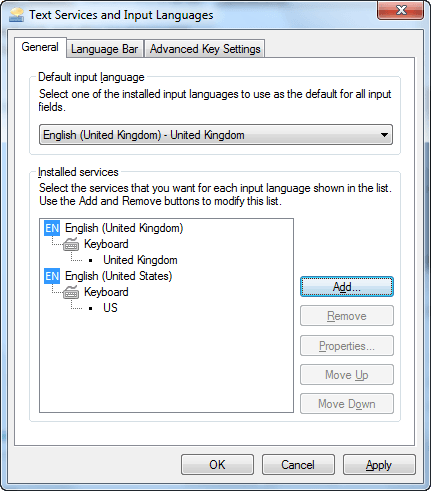Open the default input language dropdown arrow

384,135
